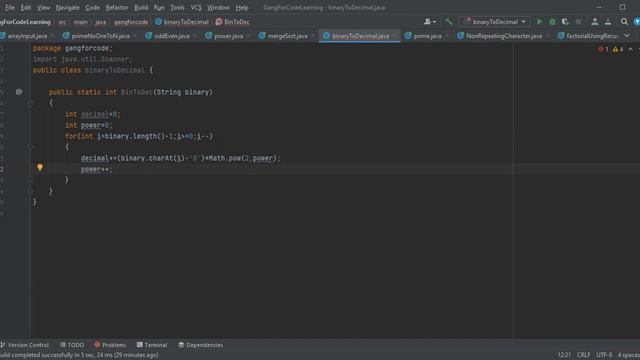Switch to the mergeSort.java tab
The height and width of the screenshot is (360, 640).
287,36
